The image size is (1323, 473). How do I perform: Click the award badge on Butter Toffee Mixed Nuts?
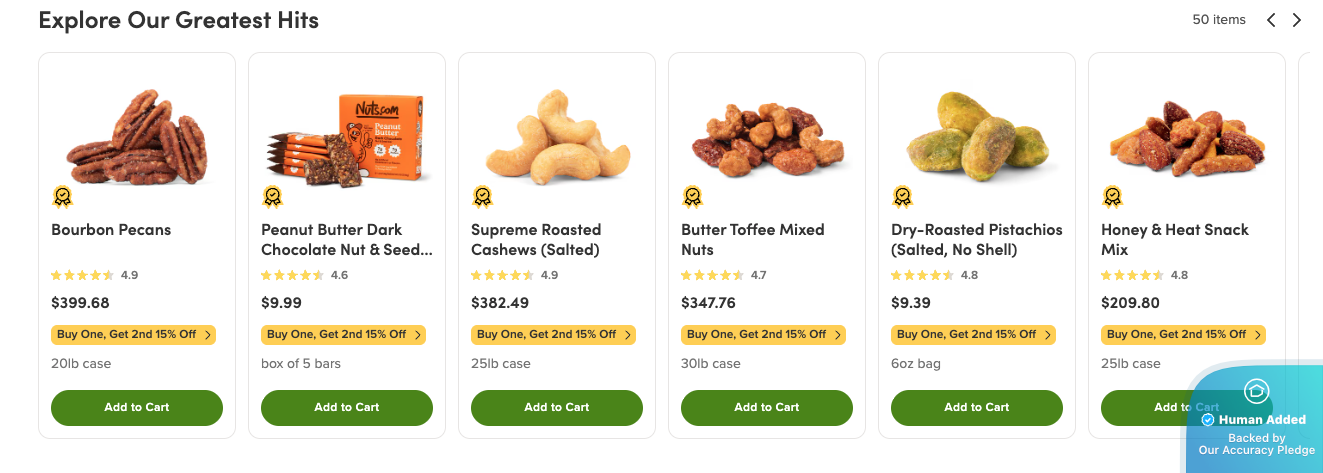(693, 197)
